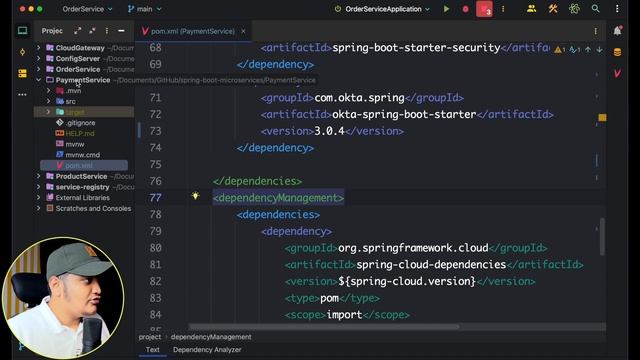Expand all in Project panel
This screenshot has height=360, width=640.
[x=77, y=31]
